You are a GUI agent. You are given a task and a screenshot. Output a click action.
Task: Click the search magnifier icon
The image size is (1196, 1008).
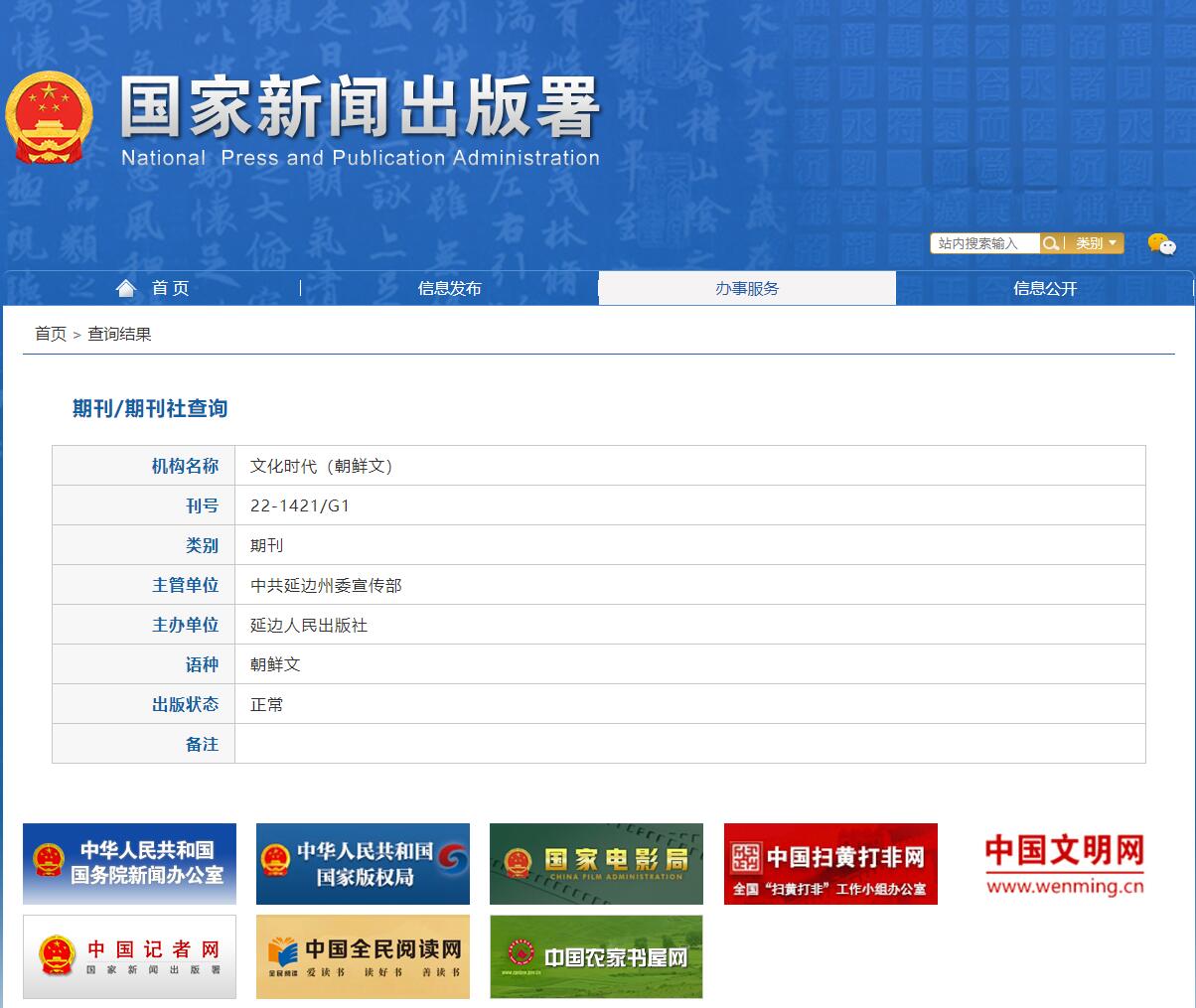pyautogui.click(x=1050, y=243)
